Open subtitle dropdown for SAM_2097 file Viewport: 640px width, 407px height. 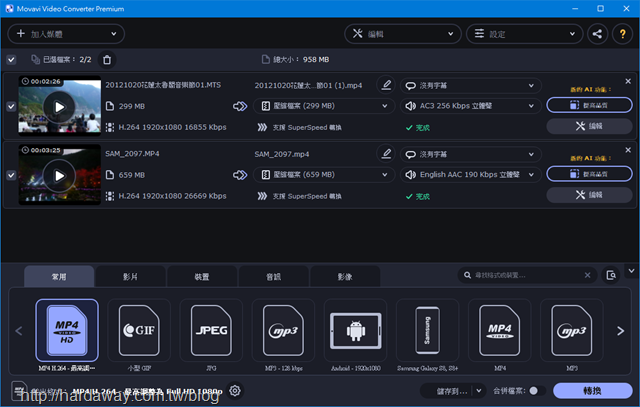tap(471, 154)
